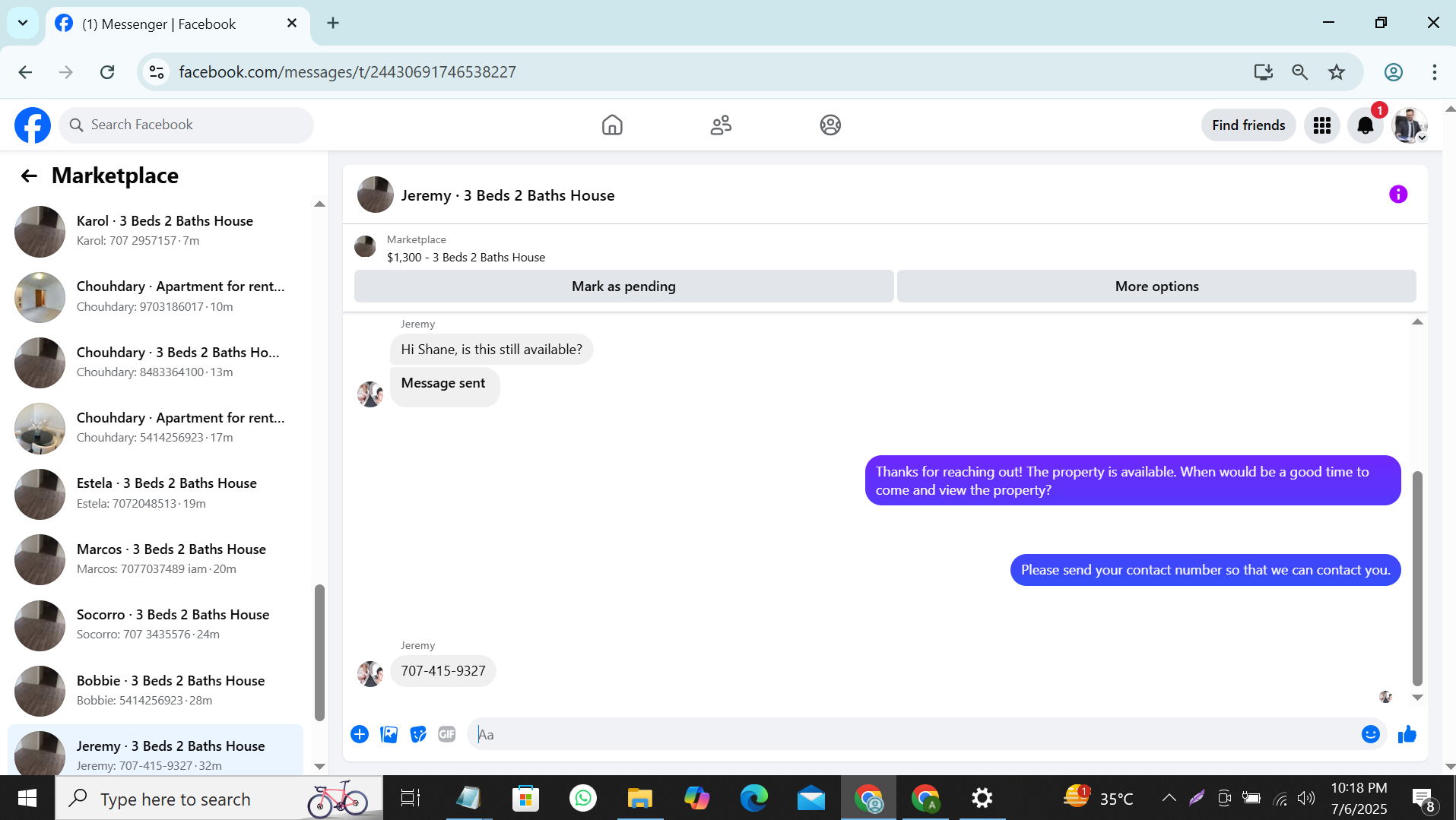Send a thumbs-up like

(1407, 734)
